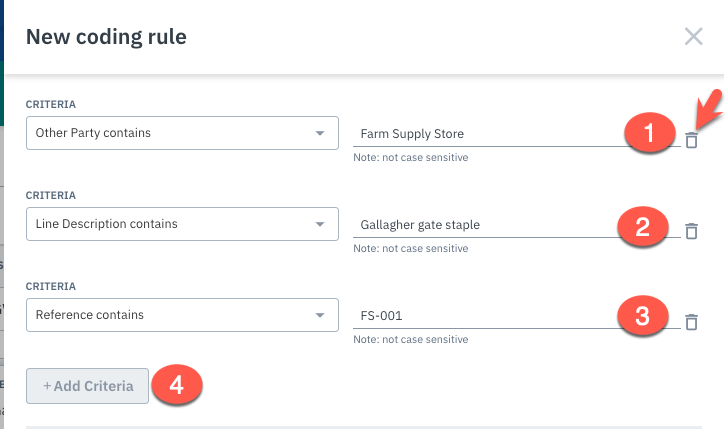Image resolution: width=725 pixels, height=429 pixels.
Task: Click the Gallagher gate staple input field
Action: click(x=480, y=225)
